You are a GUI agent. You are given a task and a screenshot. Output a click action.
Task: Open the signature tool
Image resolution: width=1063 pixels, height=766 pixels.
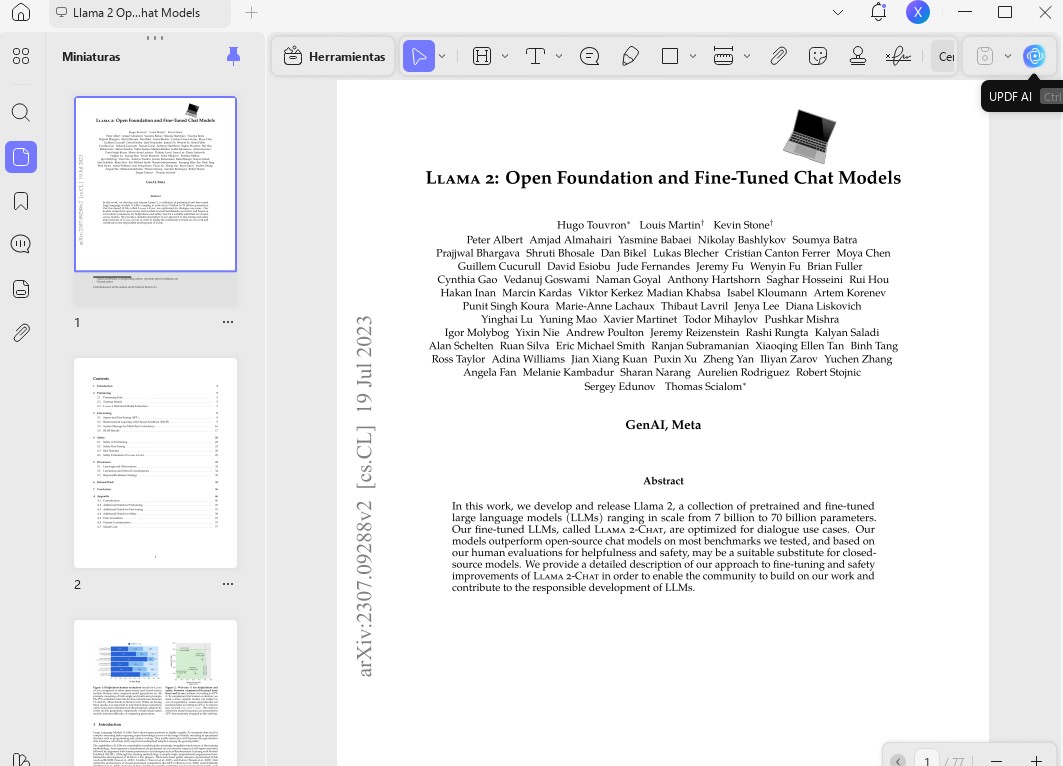tap(897, 56)
